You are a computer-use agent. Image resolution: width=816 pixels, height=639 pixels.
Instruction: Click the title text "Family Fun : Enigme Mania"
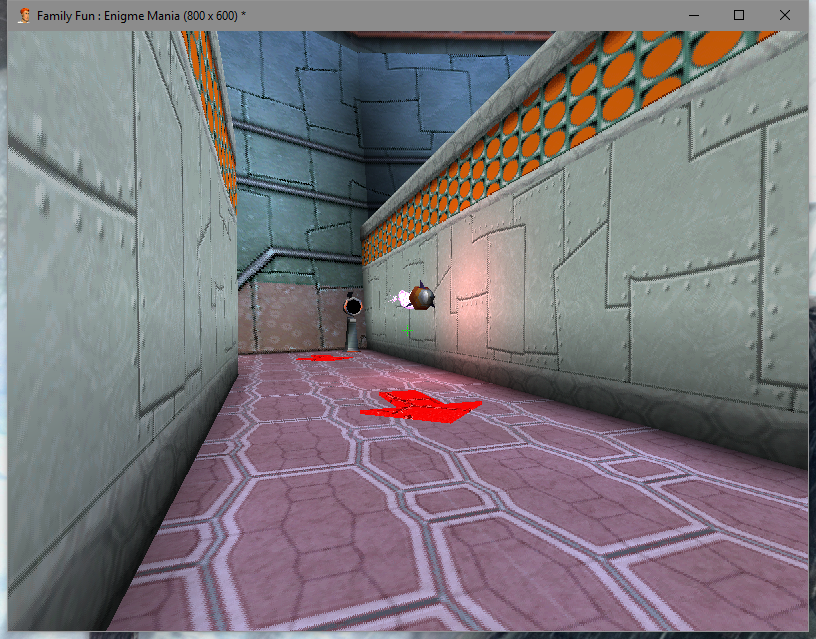pyautogui.click(x=108, y=16)
